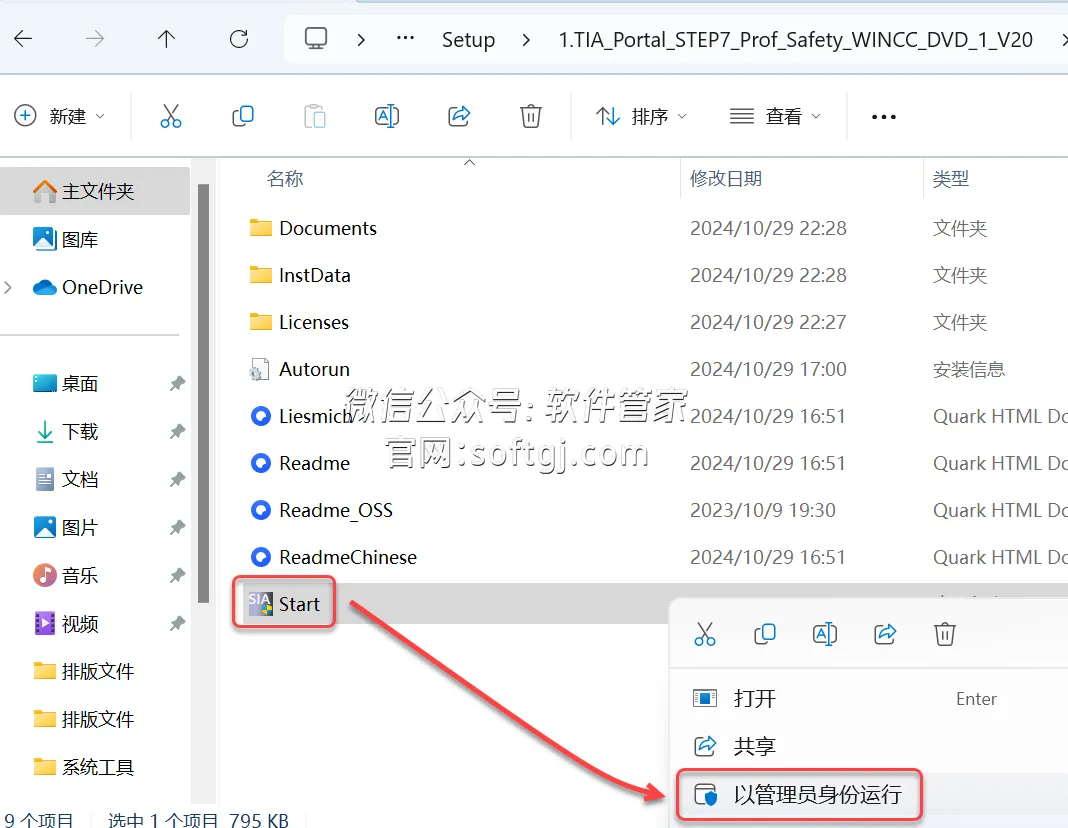Unpin 桌面 using its pin icon
The height and width of the screenshot is (828, 1068).
[177, 383]
